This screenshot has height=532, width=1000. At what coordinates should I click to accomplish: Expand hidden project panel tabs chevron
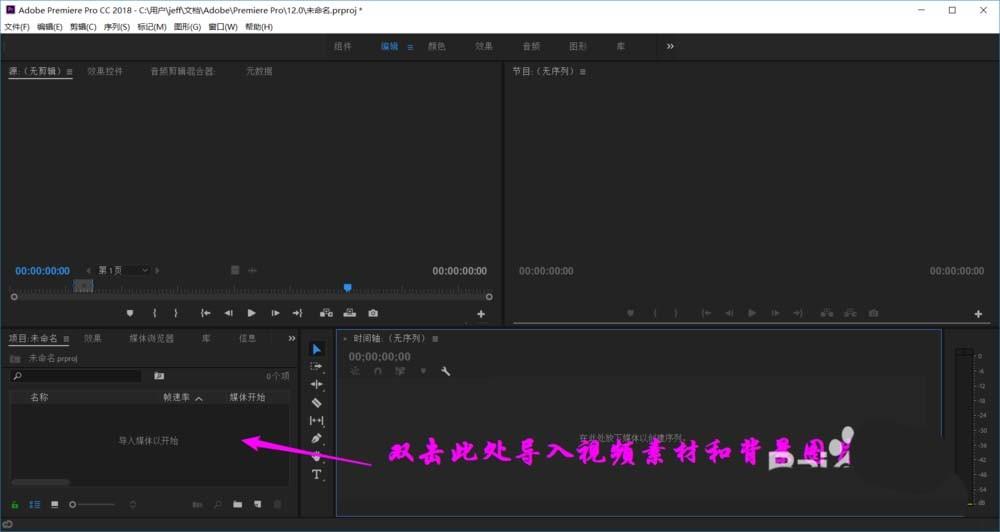click(x=291, y=338)
